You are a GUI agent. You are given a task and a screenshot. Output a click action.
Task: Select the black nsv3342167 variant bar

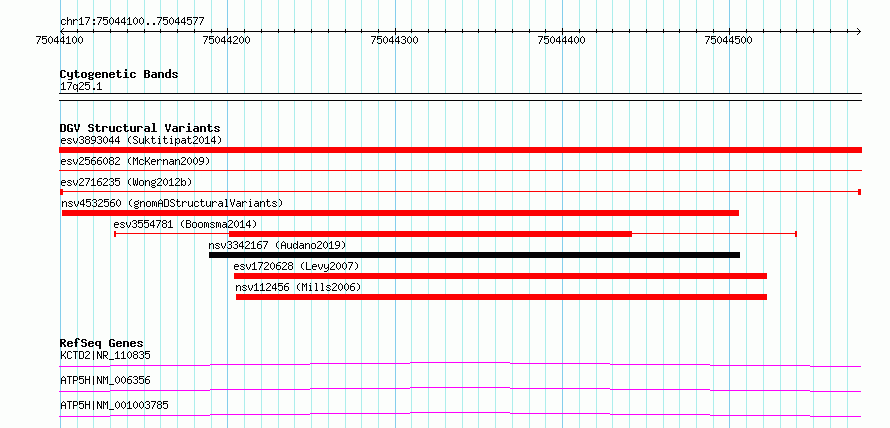click(475, 255)
